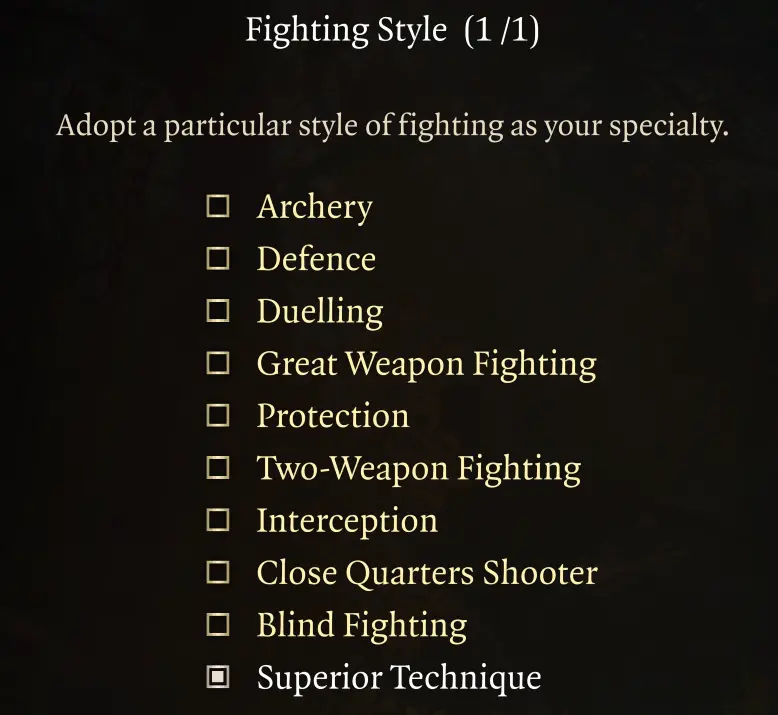Tick the Close Quarters Shooter checkbox
Screen dimensions: 778x715
pyautogui.click(x=218, y=572)
